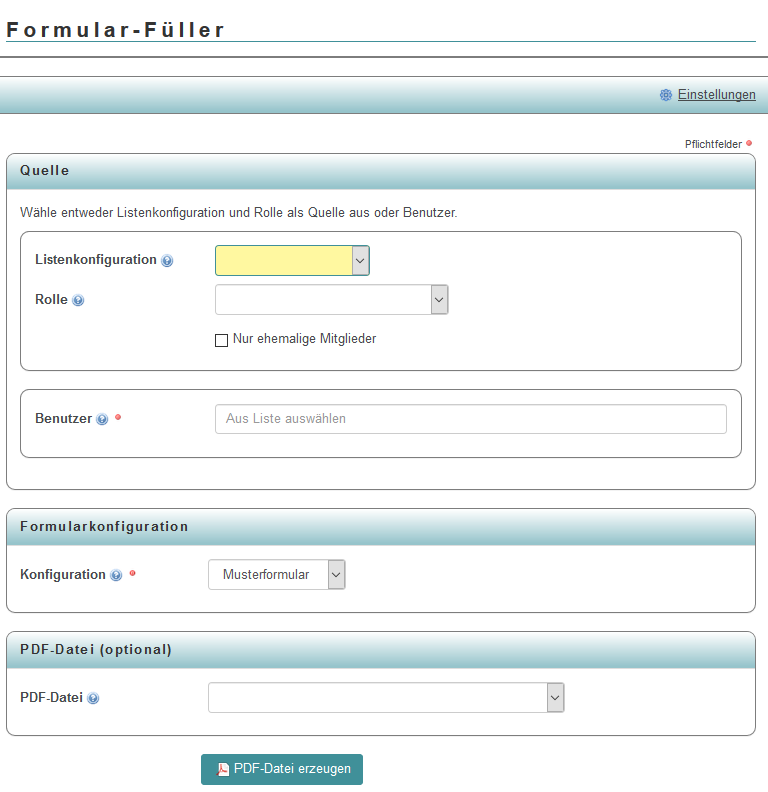Click the PDF icon on the erzeugen button

coord(224,770)
